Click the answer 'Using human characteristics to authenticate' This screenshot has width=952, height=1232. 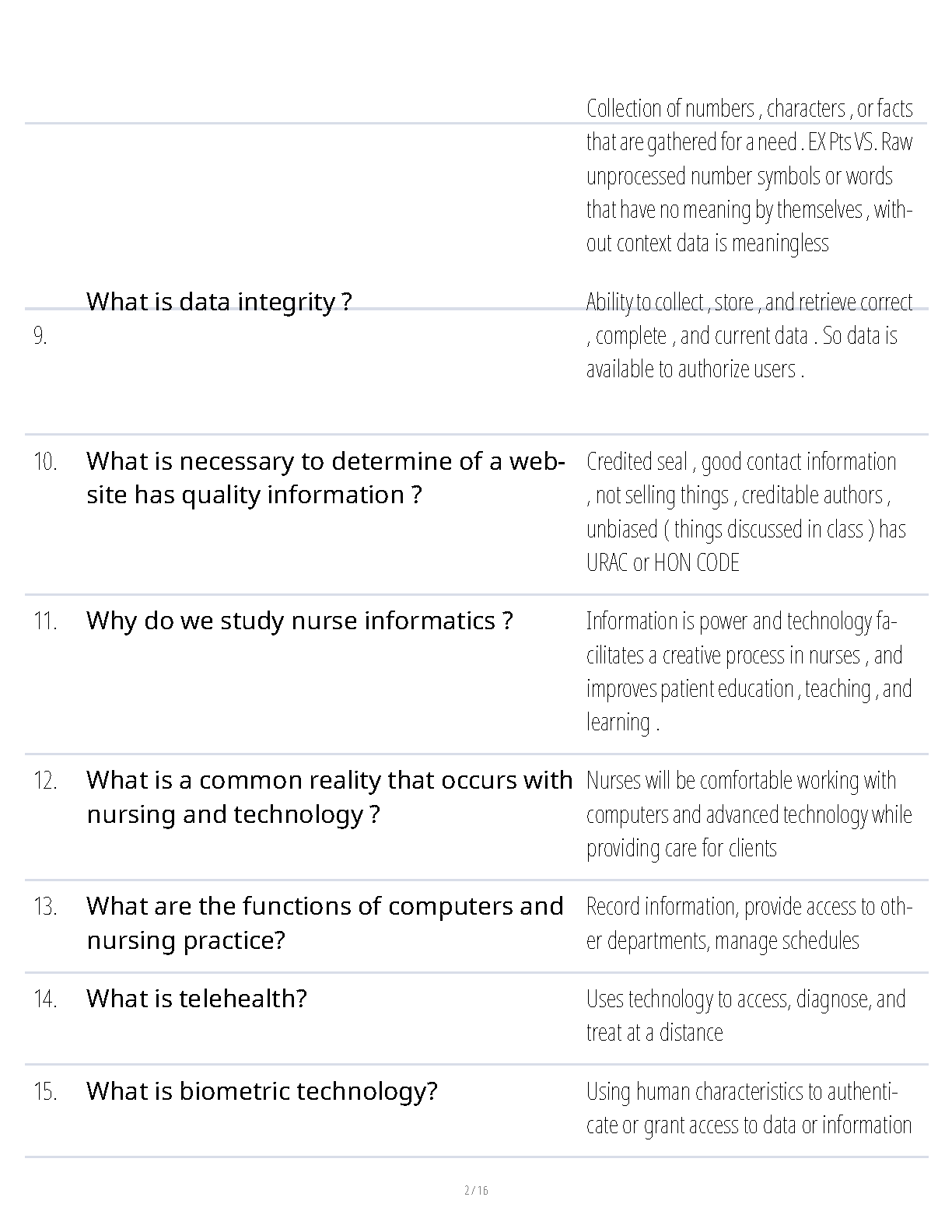click(x=749, y=1108)
